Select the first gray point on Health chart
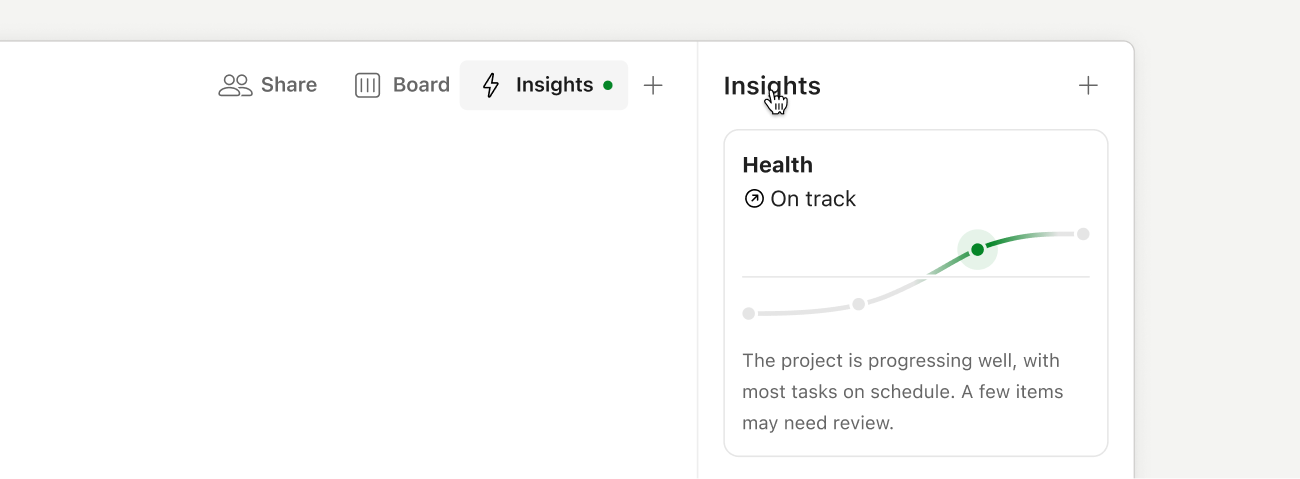The height and width of the screenshot is (479, 1300). point(748,313)
